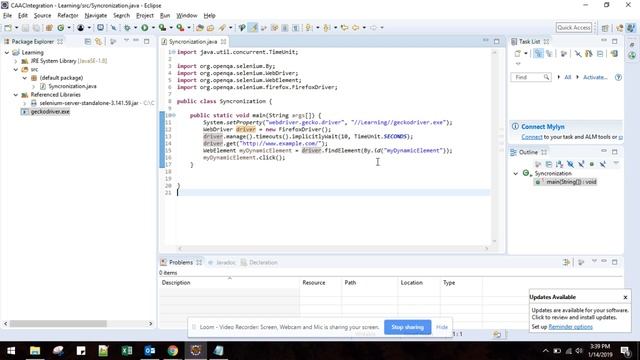Click the Search flashlight toolbar icon
The image size is (640, 360).
[x=222, y=28]
